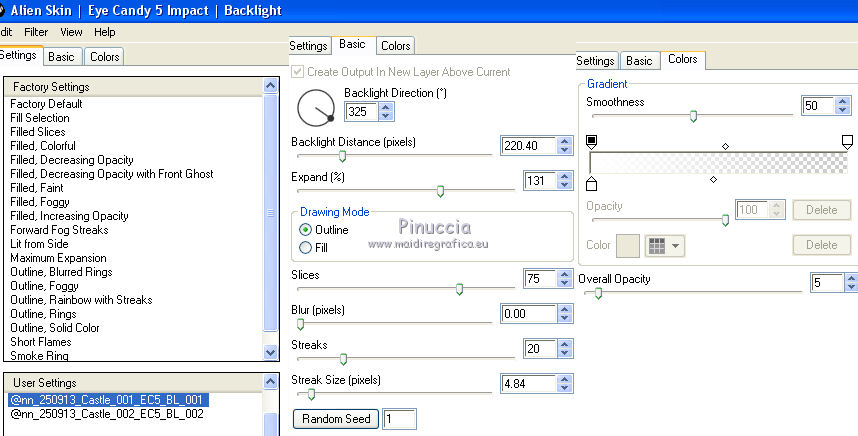
Task: Select Outline, Rainbow with Streaks preset
Action: tap(81, 300)
